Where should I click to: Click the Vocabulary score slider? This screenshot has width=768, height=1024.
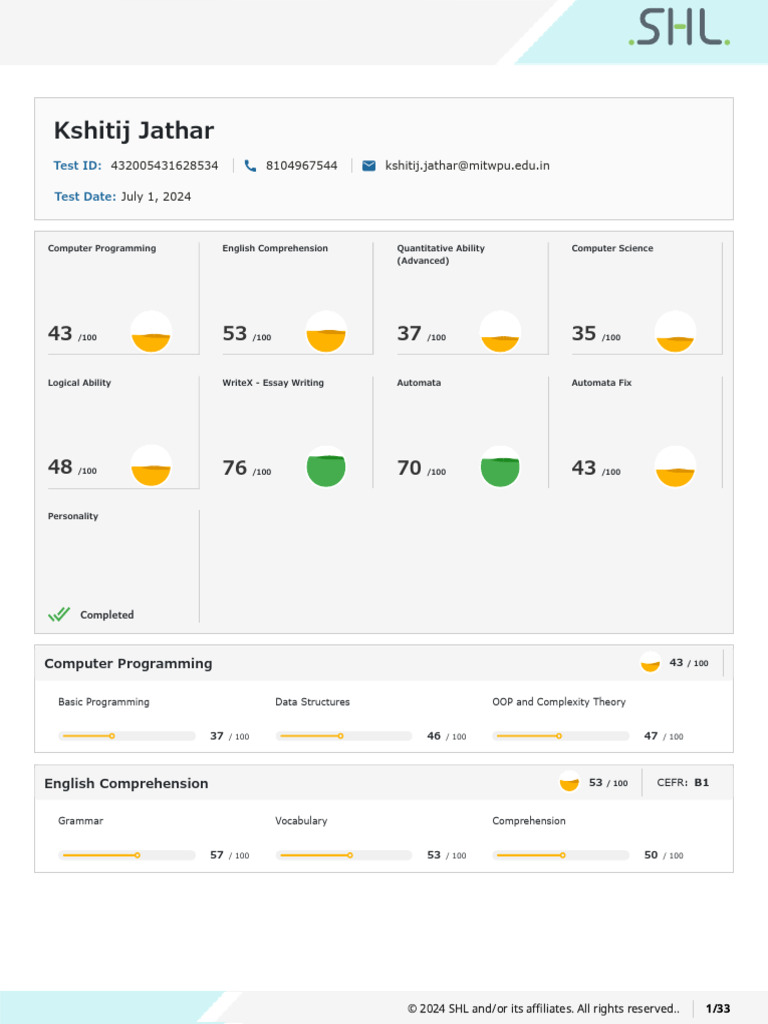pos(344,855)
